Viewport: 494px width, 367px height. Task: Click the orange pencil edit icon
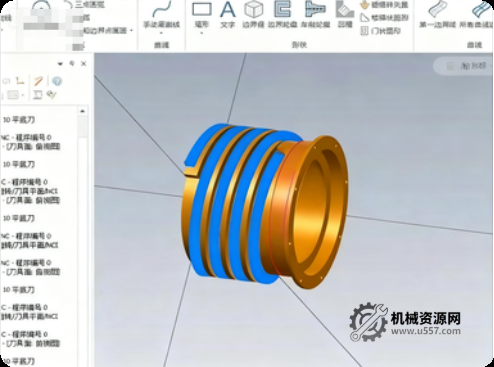point(38,81)
